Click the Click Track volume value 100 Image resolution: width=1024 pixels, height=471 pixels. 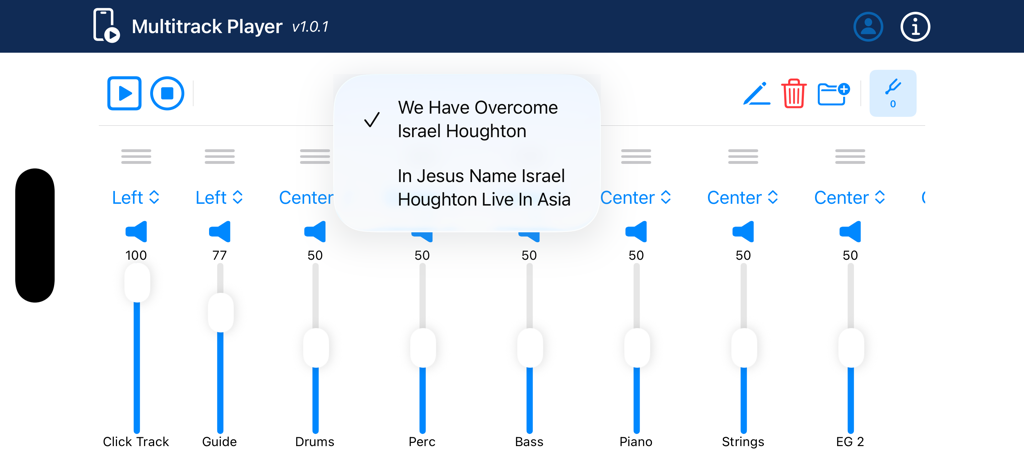click(x=136, y=255)
